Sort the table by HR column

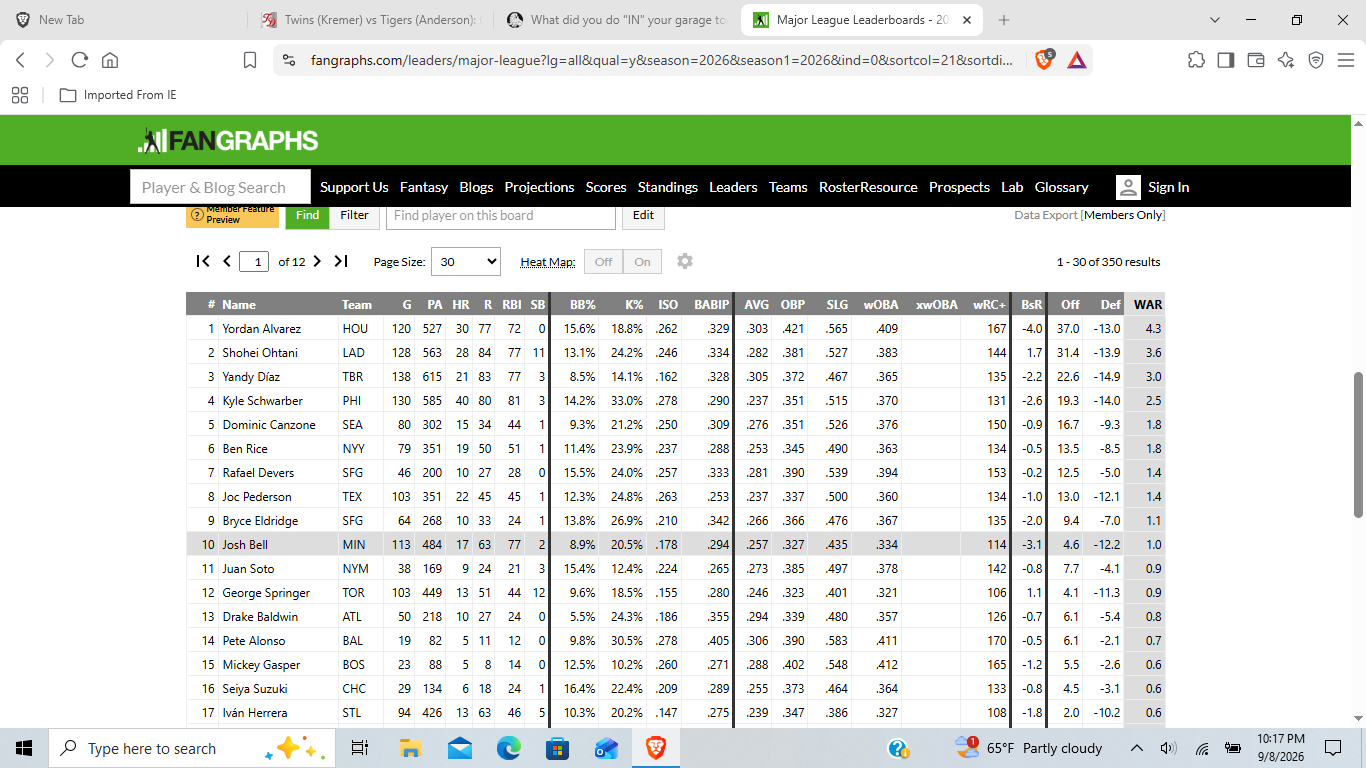click(460, 305)
